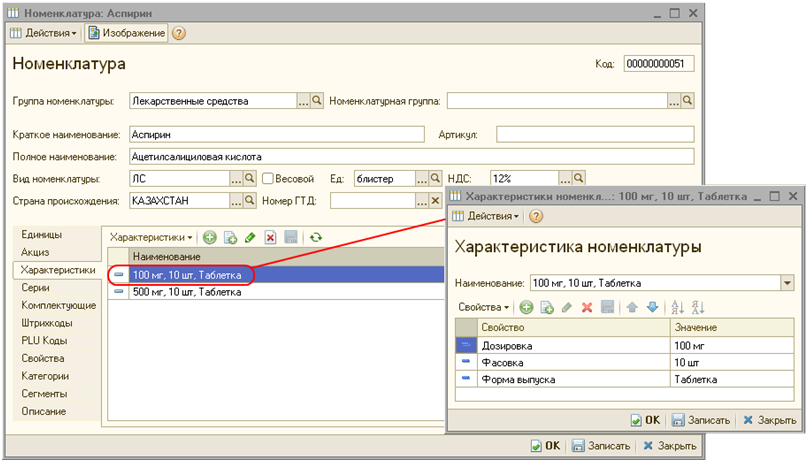The height and width of the screenshot is (462, 808).
Task: Open the Действия dropdown in main window
Action: point(44,33)
